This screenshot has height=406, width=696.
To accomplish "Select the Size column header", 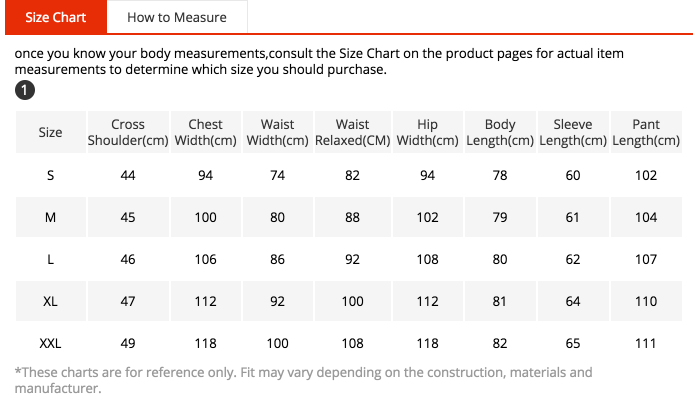I will (x=50, y=133).
